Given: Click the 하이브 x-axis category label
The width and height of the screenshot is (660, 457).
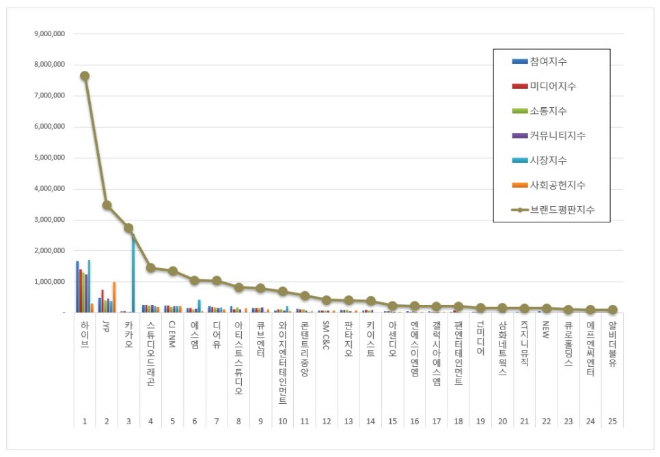Looking at the screenshot, I should pos(85,332).
